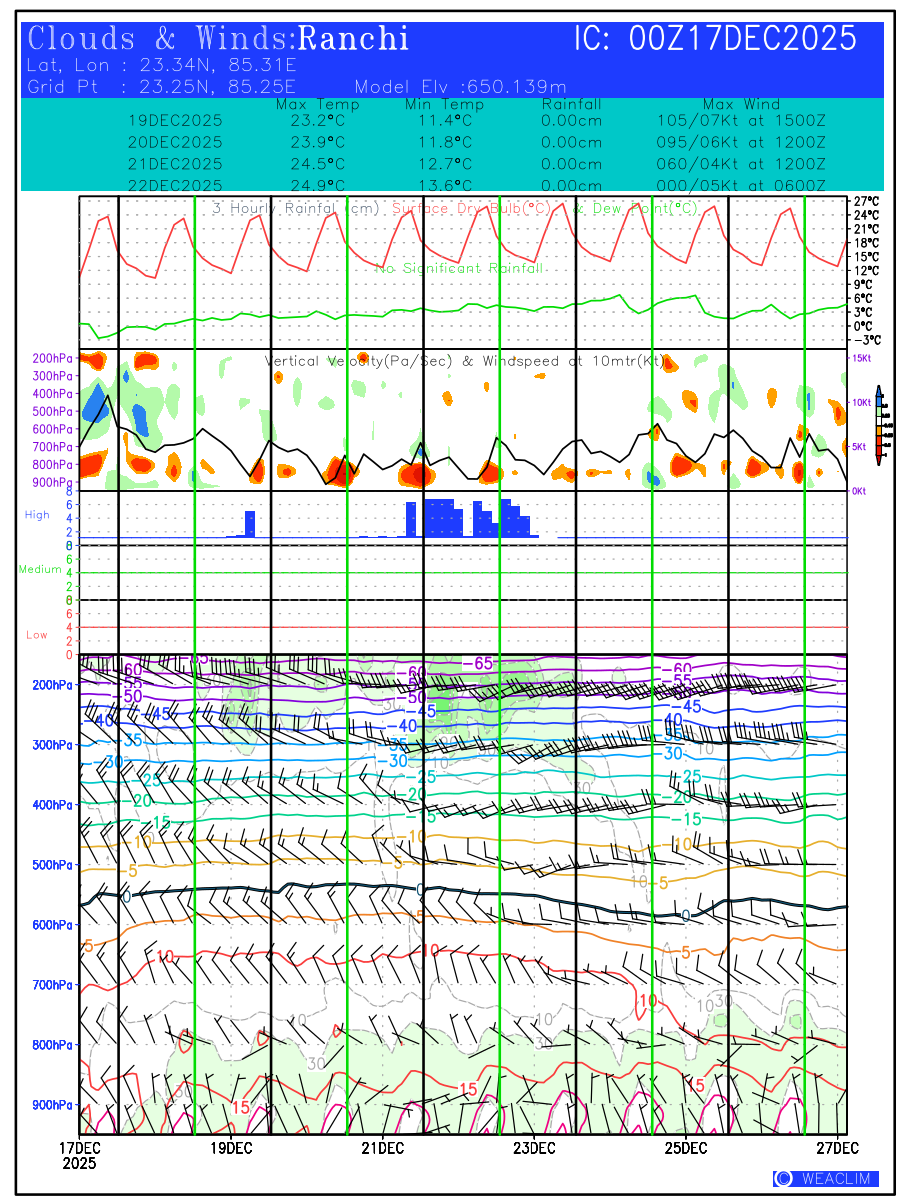900x1200 pixels.
Task: Select the 24.9°C max temperature value
Action: (x=311, y=186)
